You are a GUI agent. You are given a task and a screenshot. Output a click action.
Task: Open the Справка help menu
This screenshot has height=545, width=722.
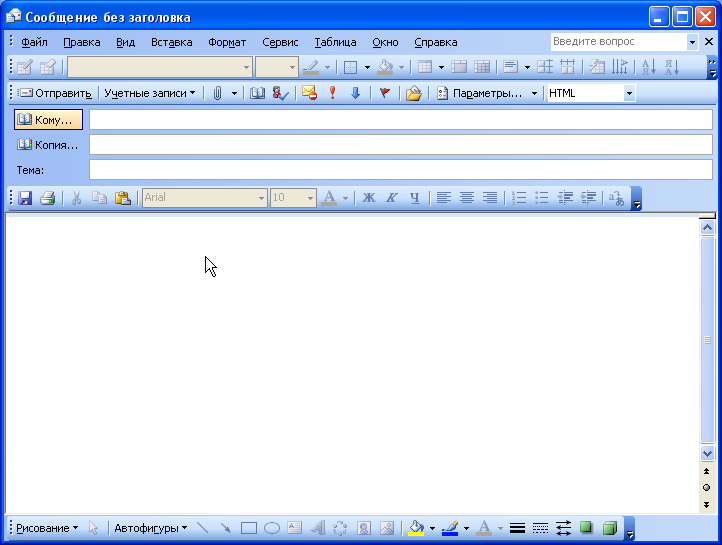click(x=436, y=42)
